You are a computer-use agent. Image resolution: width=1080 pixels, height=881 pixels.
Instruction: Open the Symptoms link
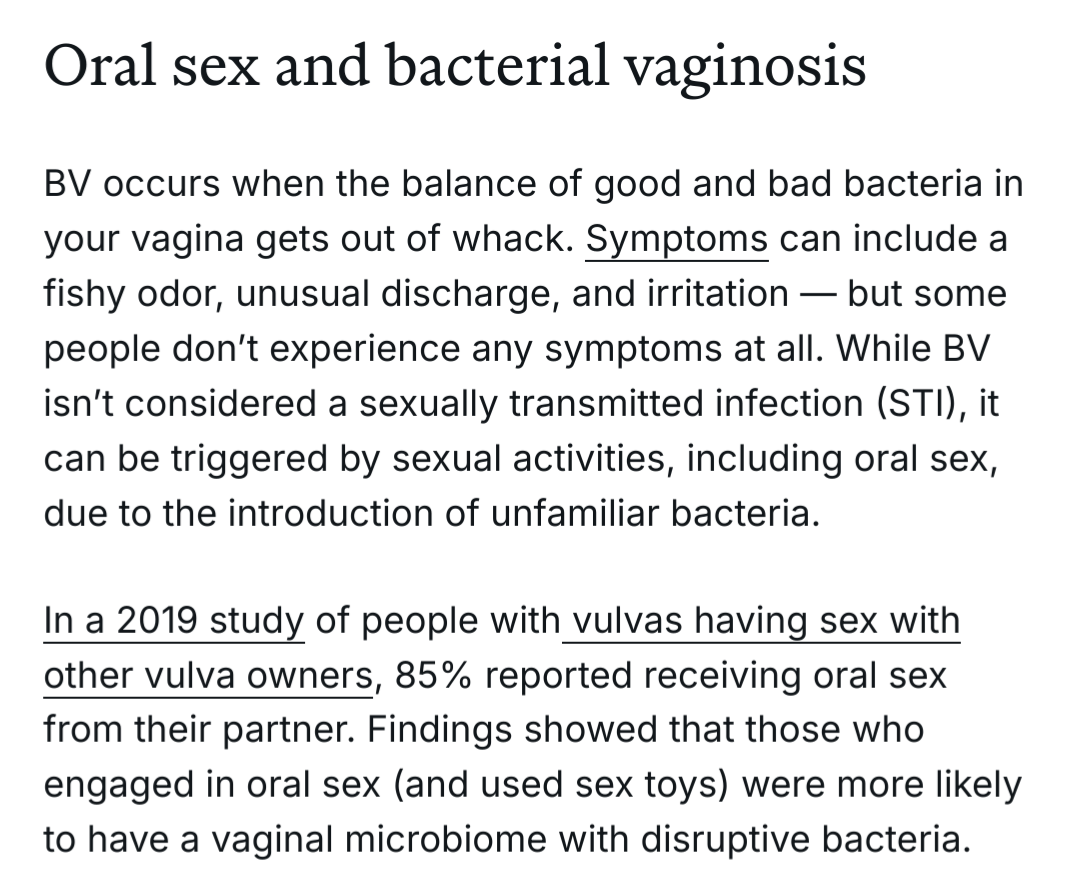point(676,239)
